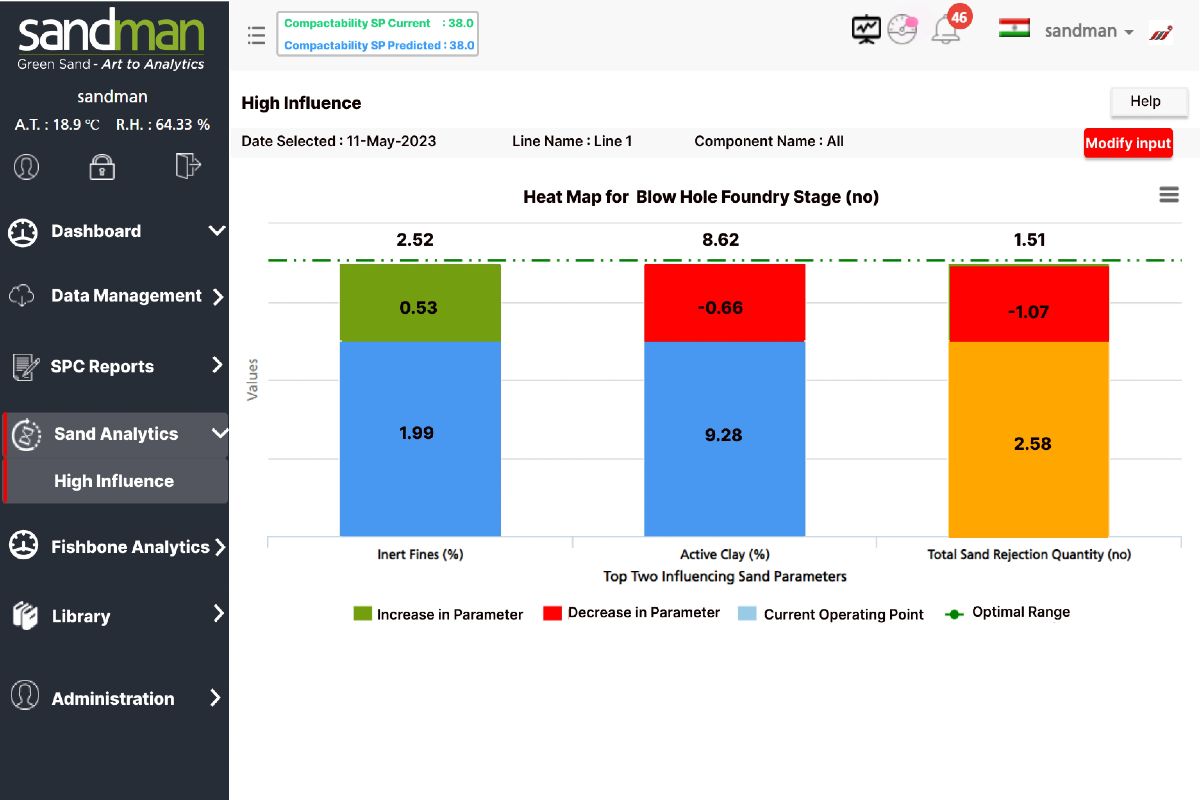This screenshot has width=1200, height=800.
Task: Click the user profile icon in sidebar
Action: coord(27,166)
